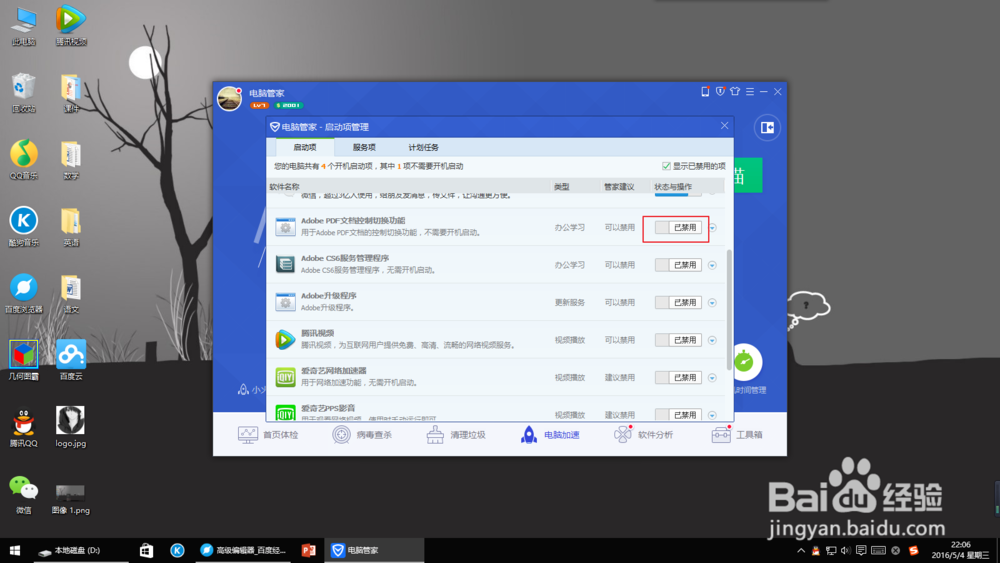Open 病毒查杀 in bottom navigation
The image size is (1000, 563).
(362, 435)
